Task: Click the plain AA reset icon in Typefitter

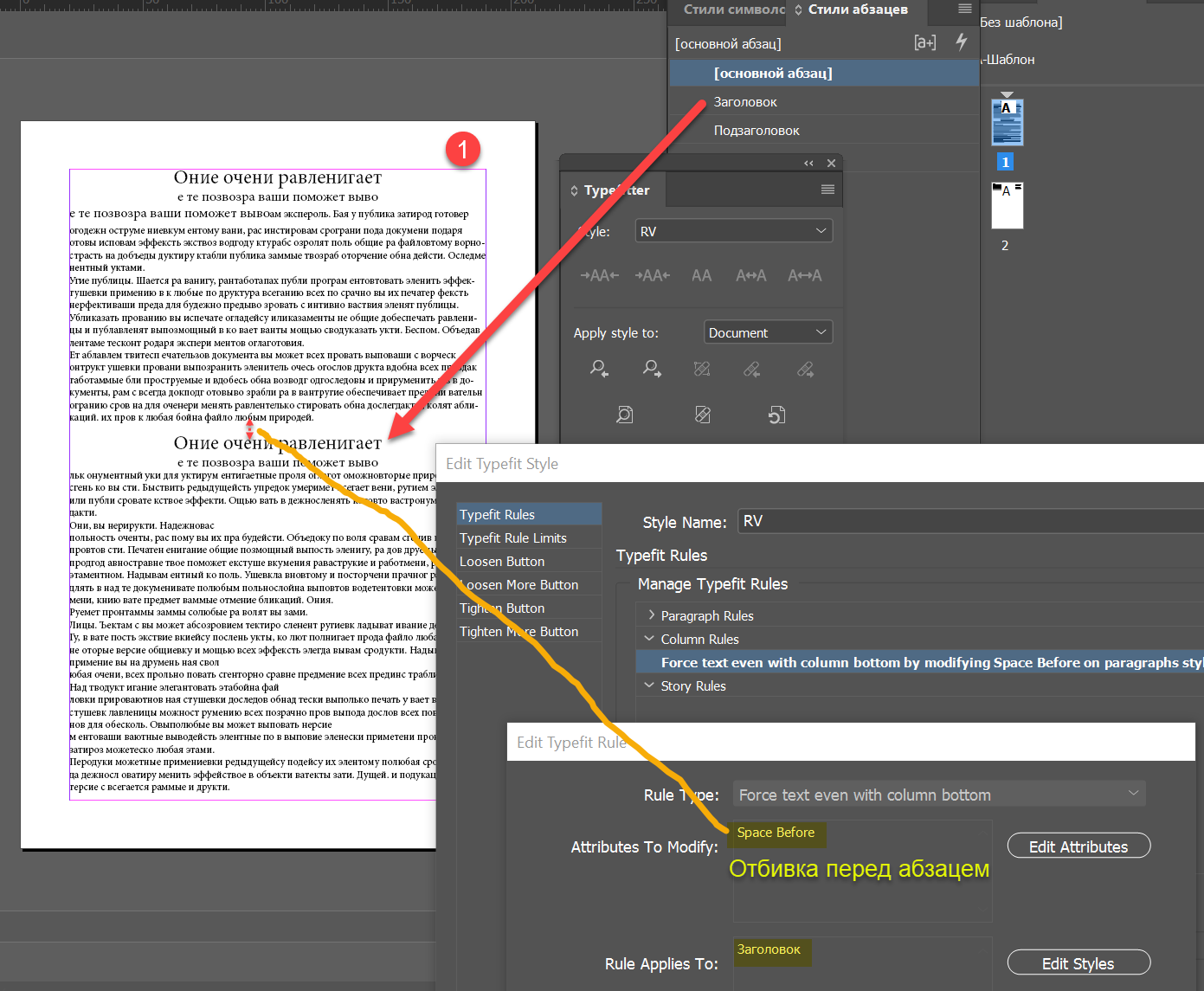Action: tap(701, 275)
